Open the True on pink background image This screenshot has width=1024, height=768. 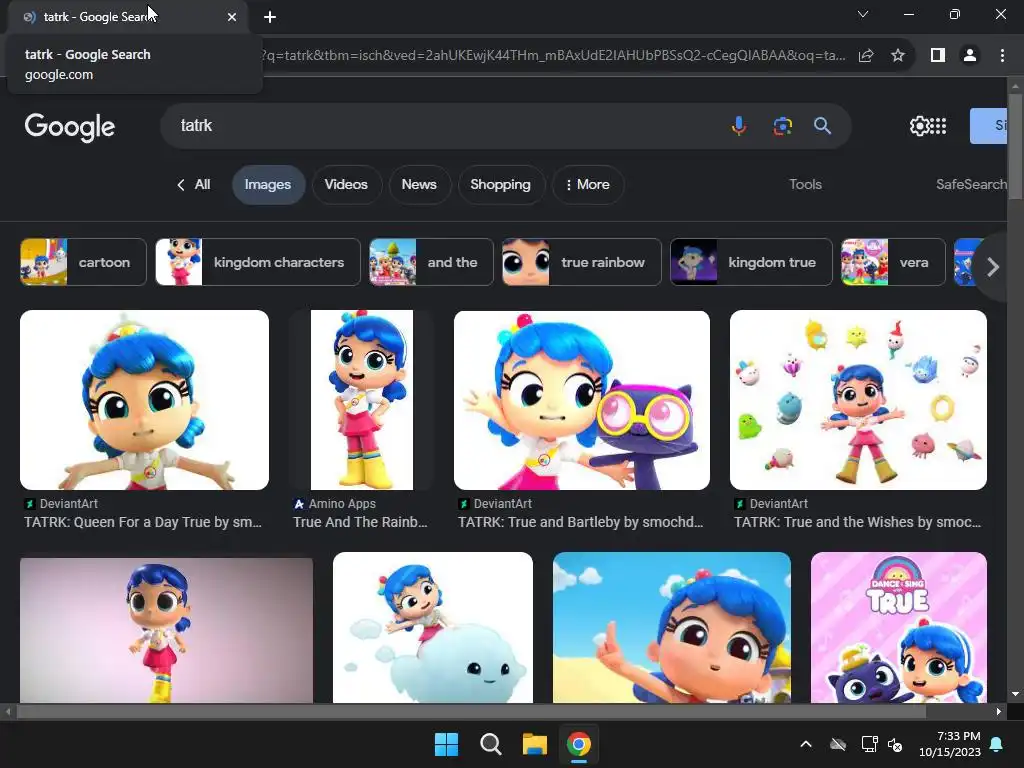point(167,630)
